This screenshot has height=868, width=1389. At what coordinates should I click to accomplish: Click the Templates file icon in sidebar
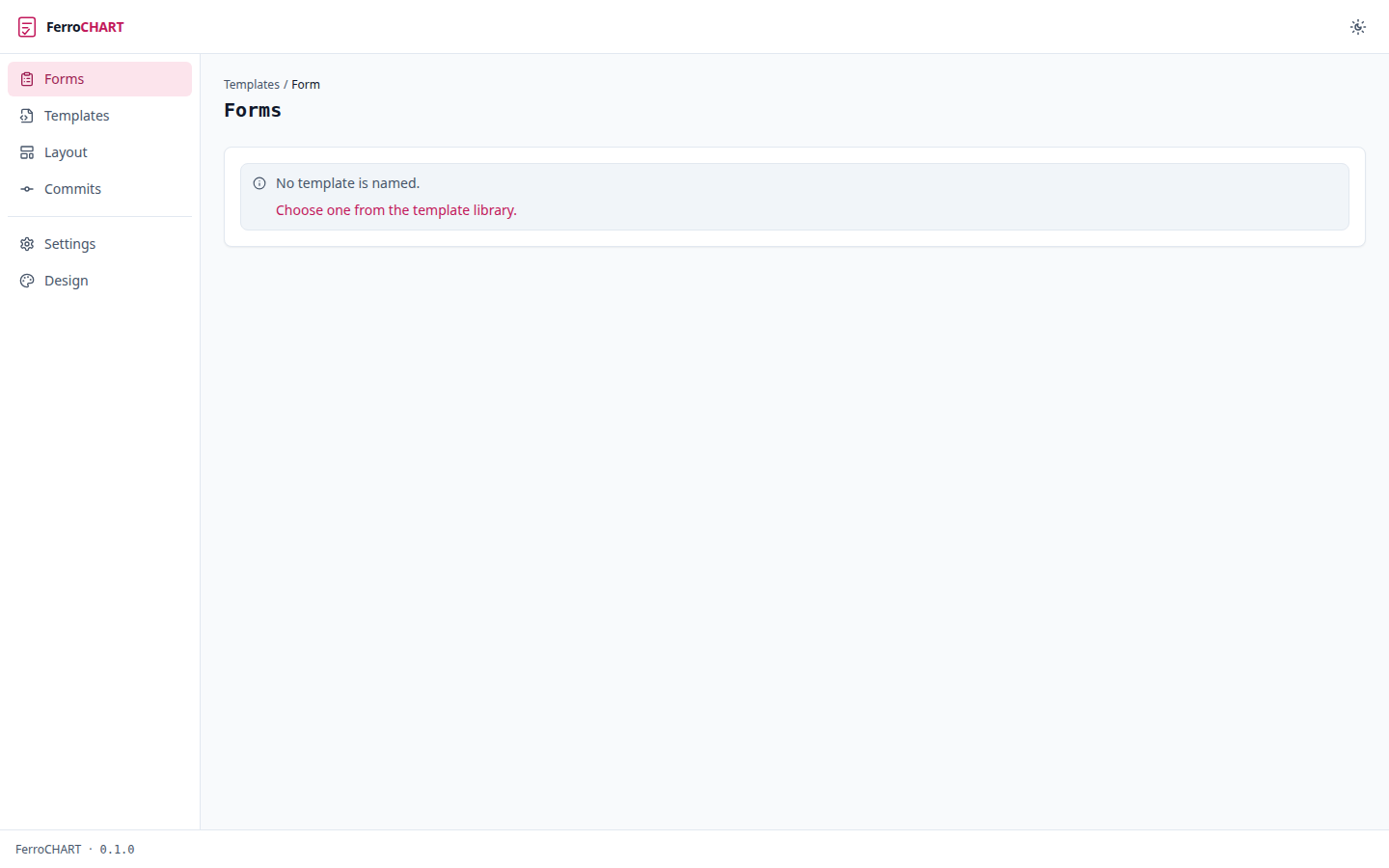tap(27, 116)
